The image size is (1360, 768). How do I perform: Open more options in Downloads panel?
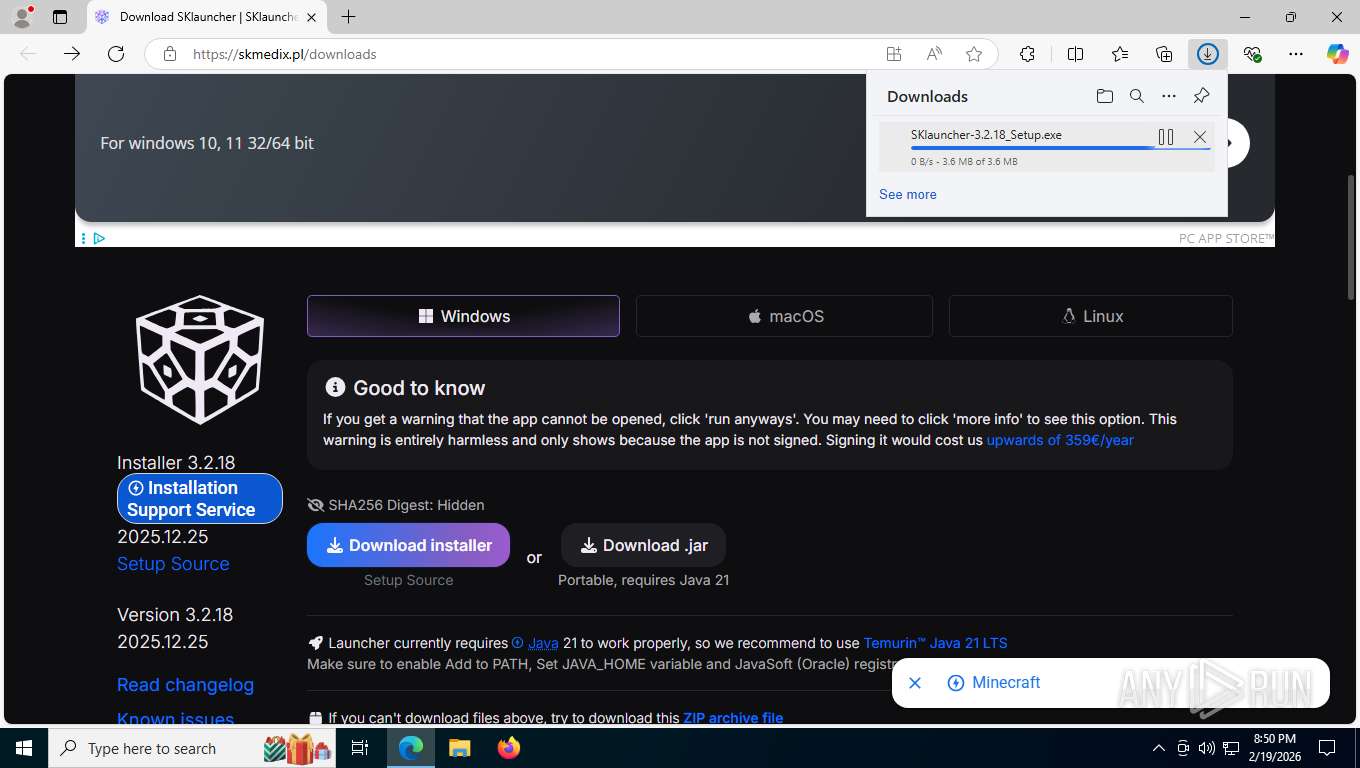pos(1169,96)
